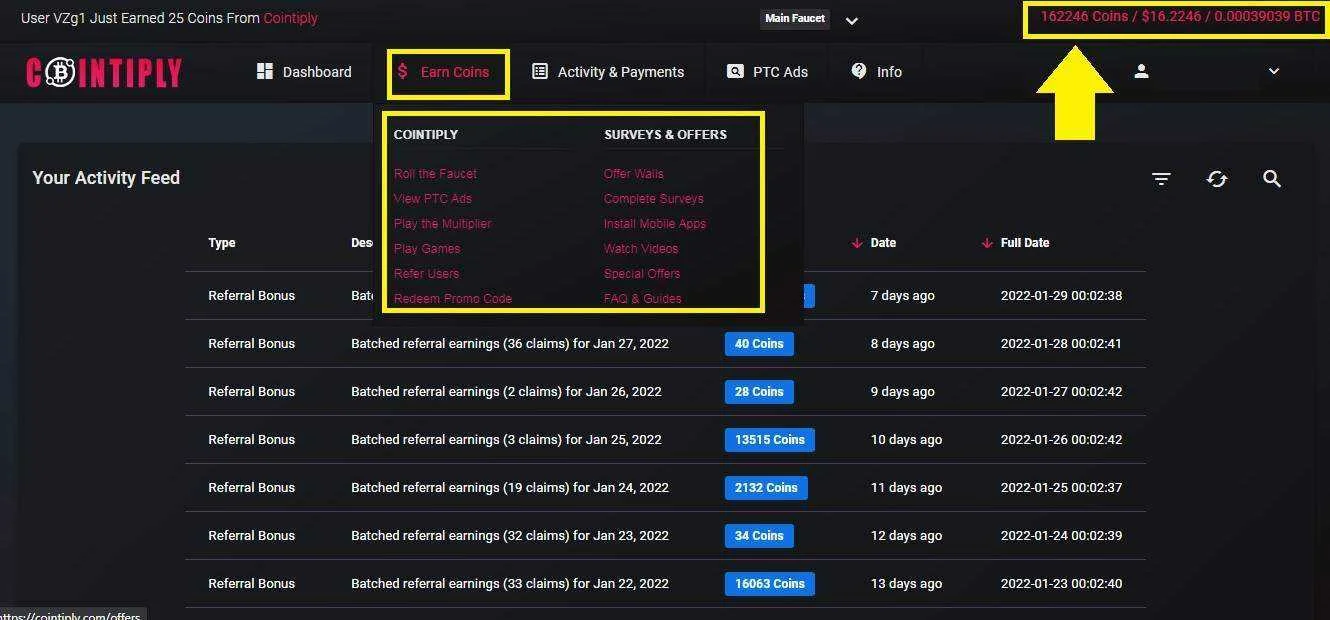The image size is (1330, 620).
Task: Select Jan 26, 2022 referral earnings description
Action: click(506, 392)
